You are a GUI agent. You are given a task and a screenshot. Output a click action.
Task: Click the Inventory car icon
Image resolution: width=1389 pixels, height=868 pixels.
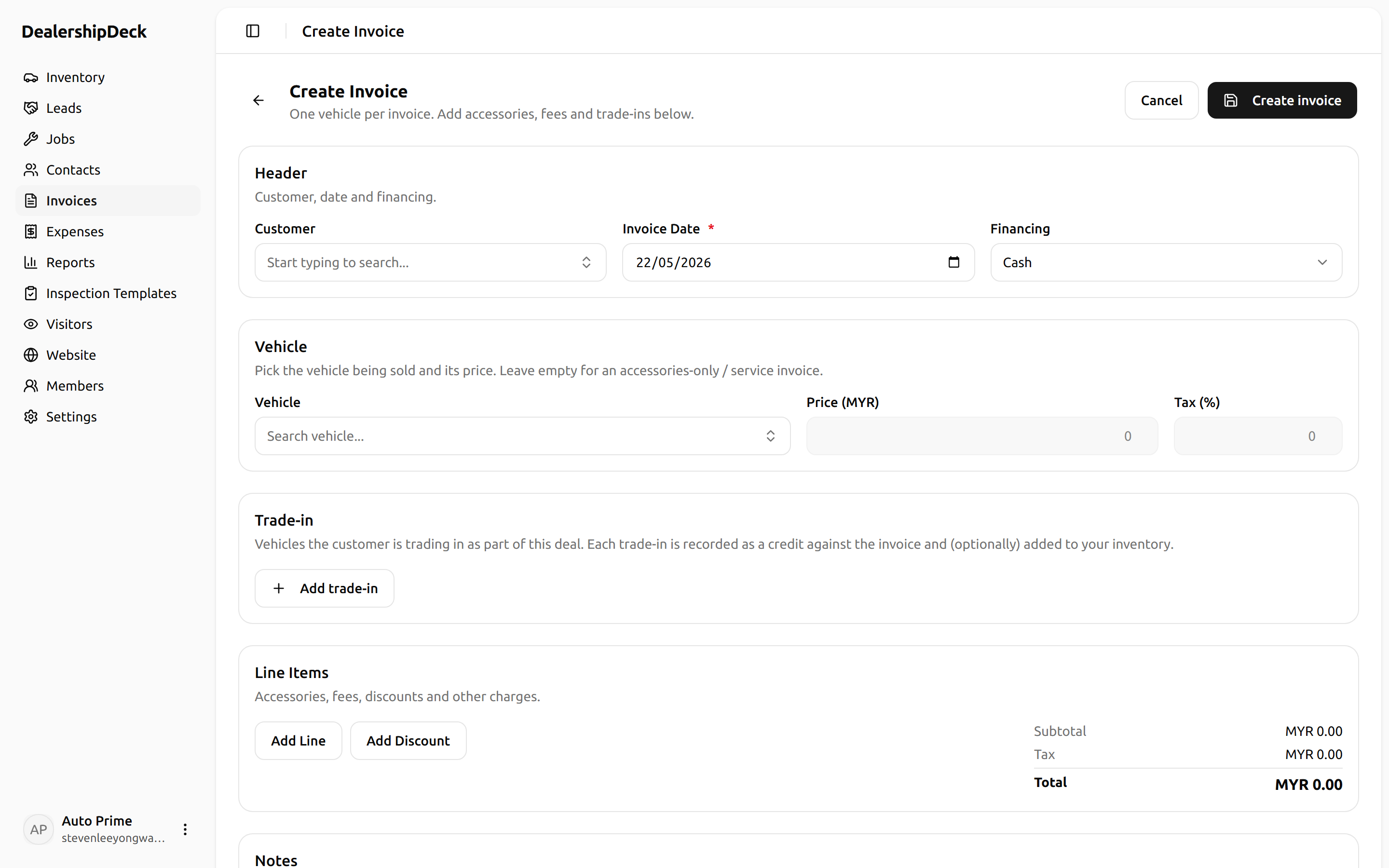click(31, 78)
